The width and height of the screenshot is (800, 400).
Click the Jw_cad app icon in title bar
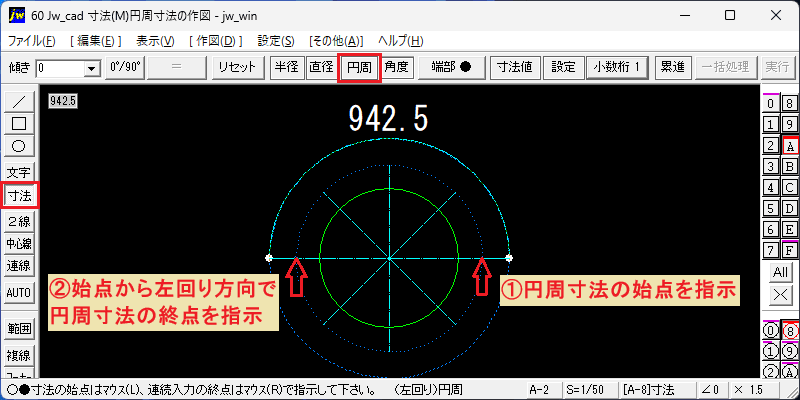coord(17,15)
